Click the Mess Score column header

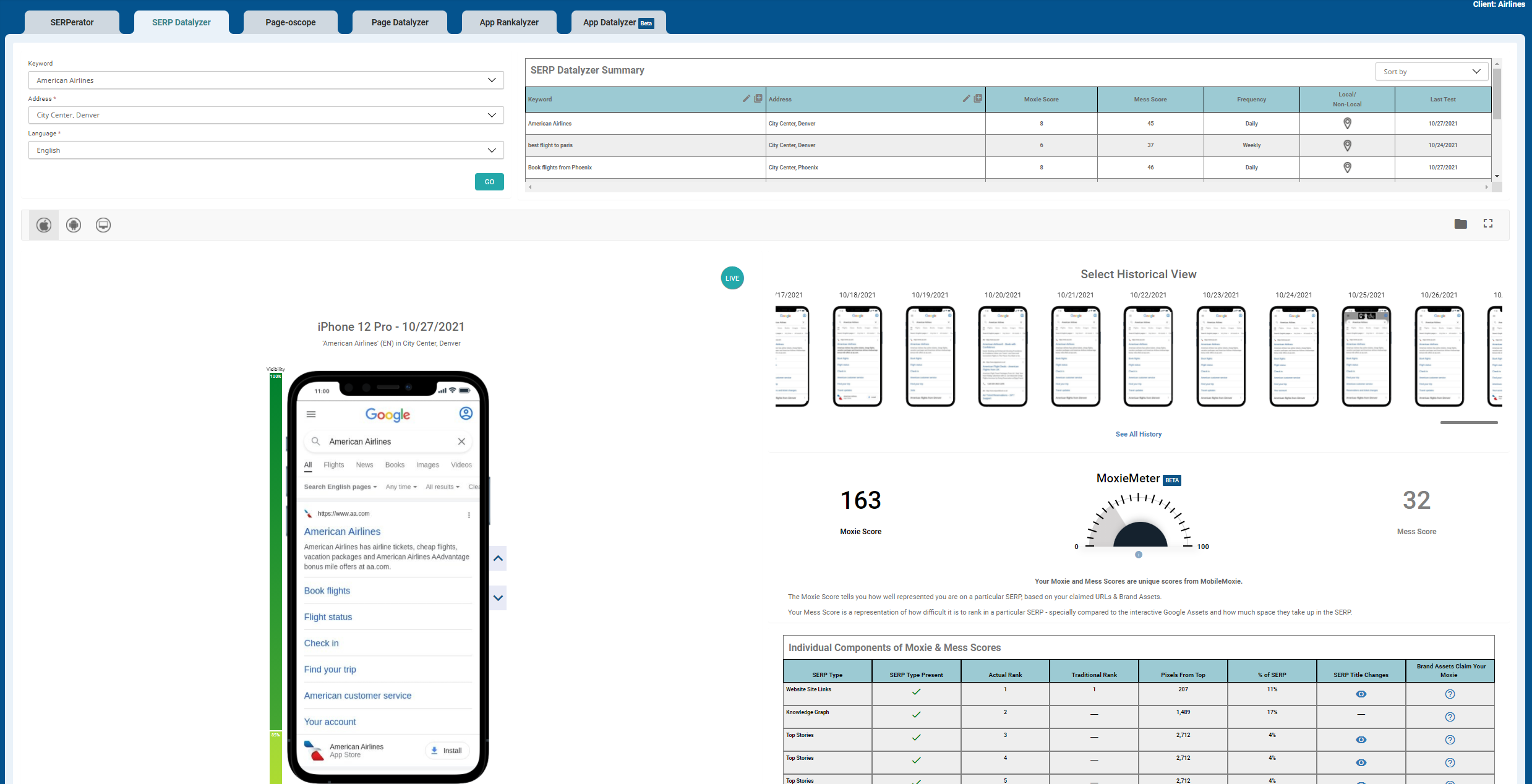click(1150, 100)
